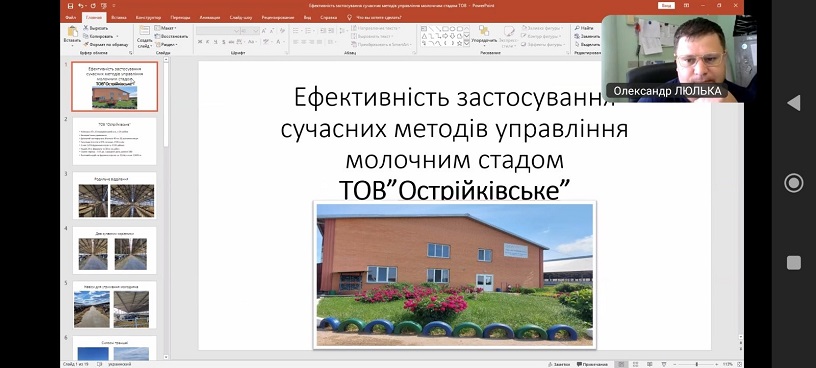Switch to the Анимация tab
Viewport: 816px width, 368px height.
click(x=210, y=17)
